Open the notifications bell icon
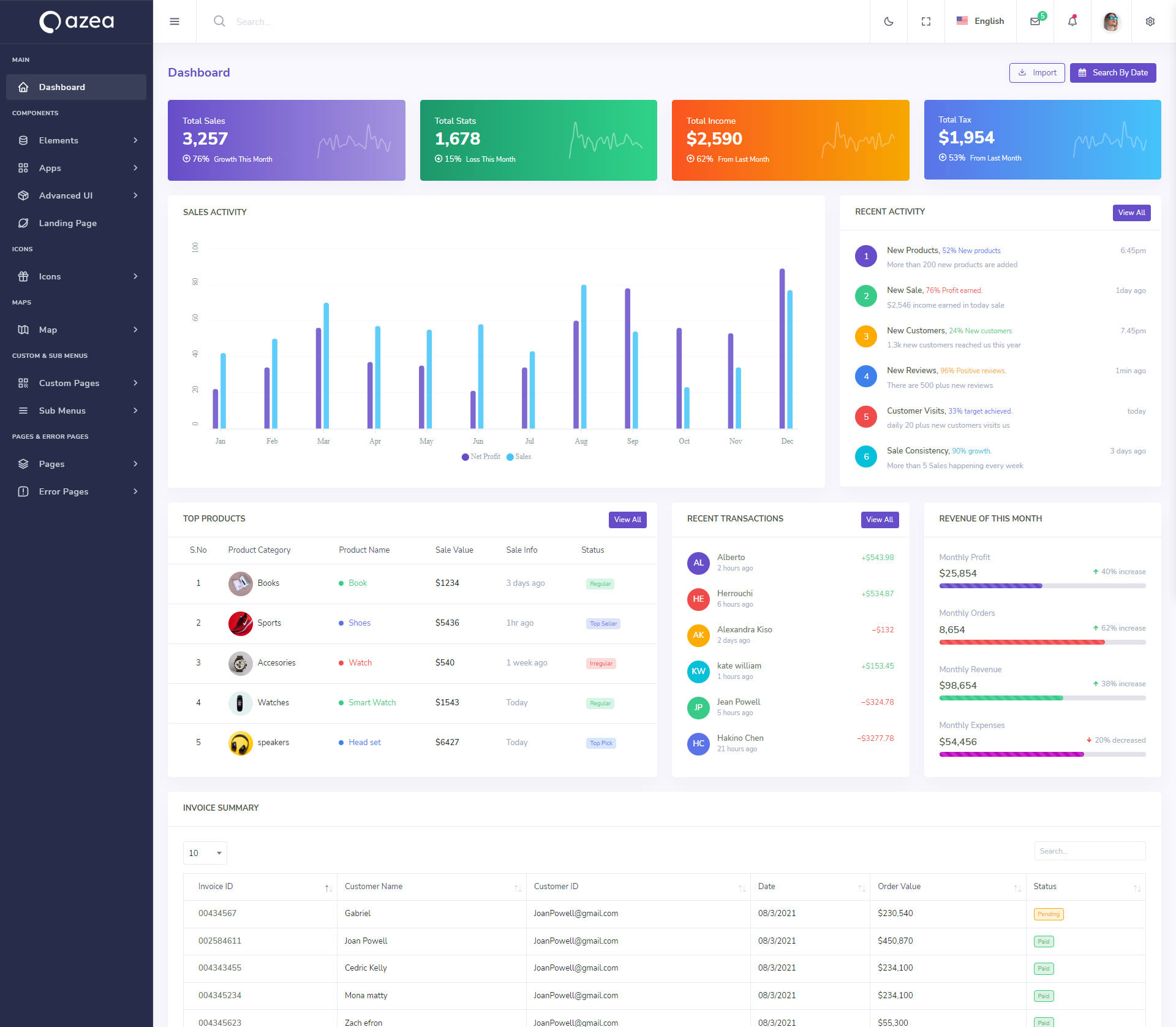The image size is (1176, 1027). [1072, 21]
